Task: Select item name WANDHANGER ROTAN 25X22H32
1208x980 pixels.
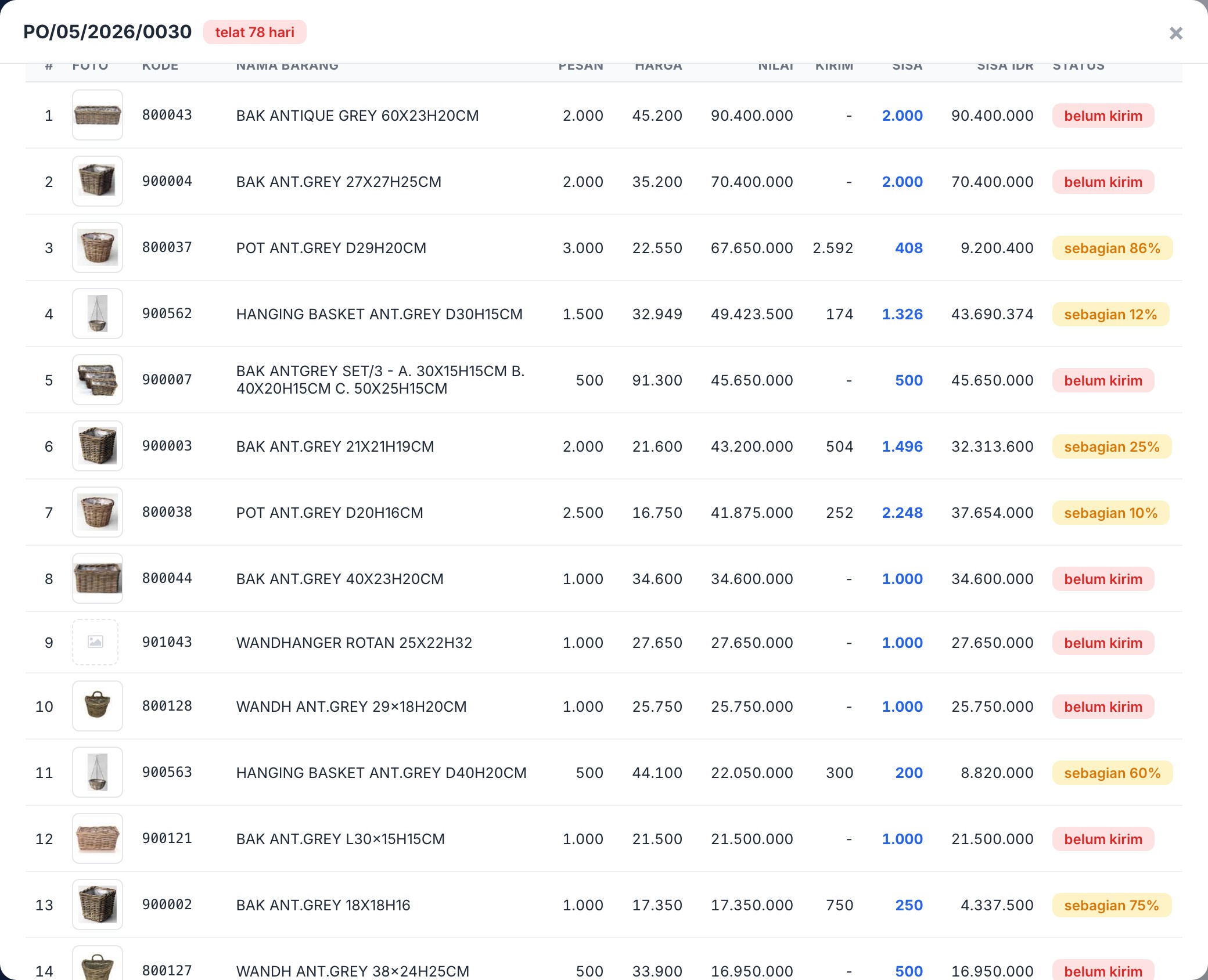Action: point(354,643)
